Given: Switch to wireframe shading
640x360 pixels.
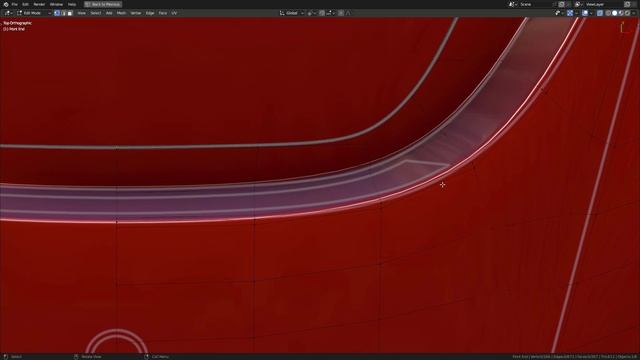Looking at the screenshot, I should tap(608, 13).
